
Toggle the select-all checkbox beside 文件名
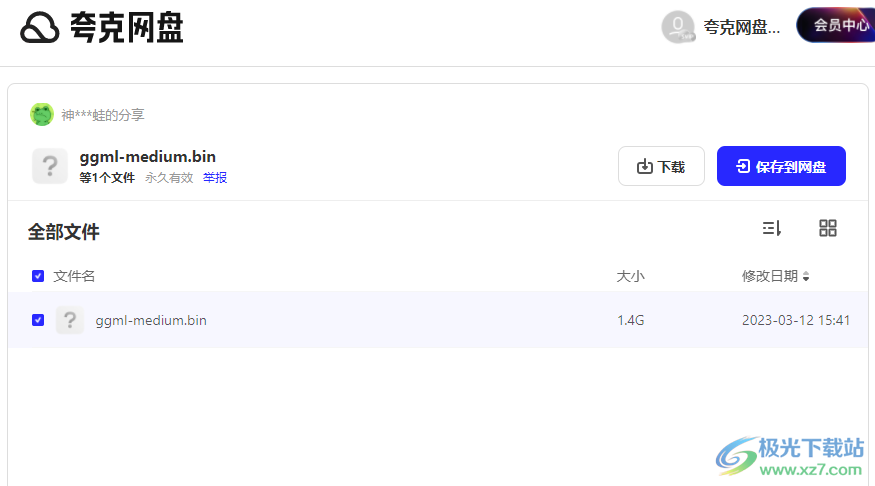coord(38,276)
